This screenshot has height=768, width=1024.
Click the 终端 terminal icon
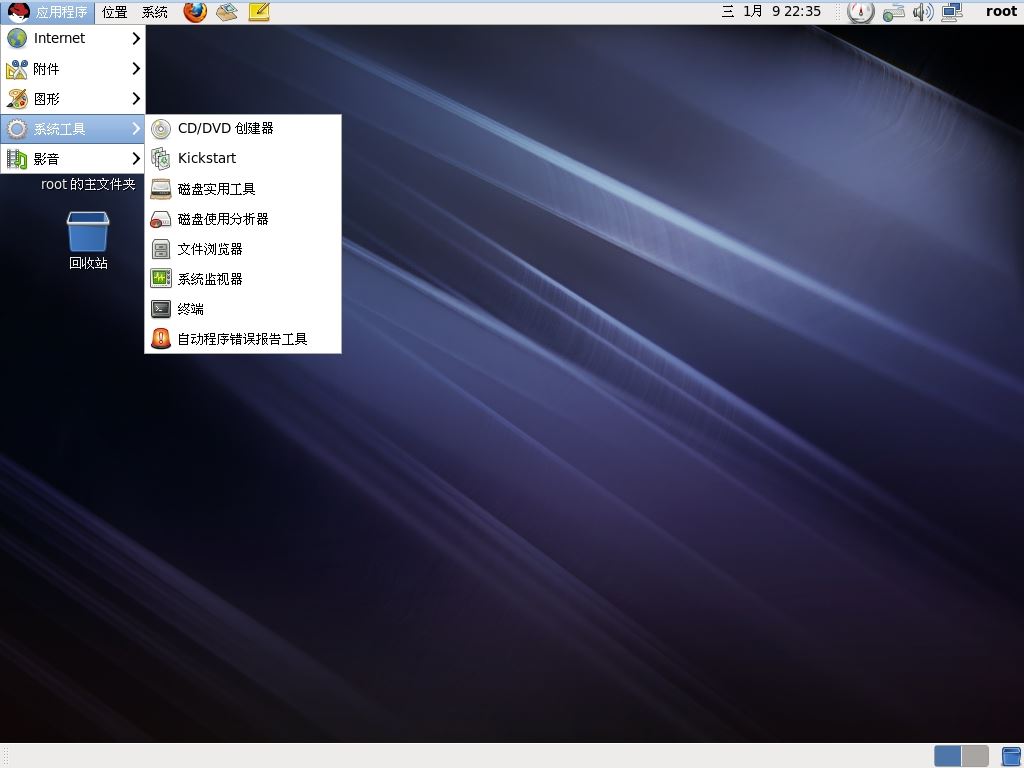[x=161, y=309]
